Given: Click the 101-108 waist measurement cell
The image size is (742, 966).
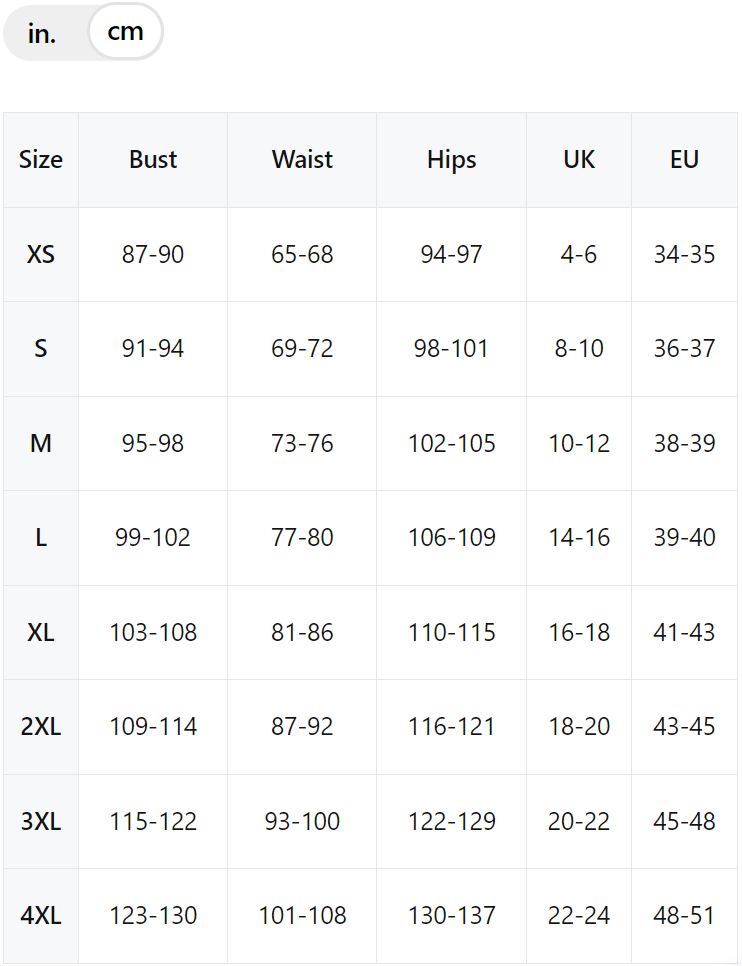Looking at the screenshot, I should point(302,916).
